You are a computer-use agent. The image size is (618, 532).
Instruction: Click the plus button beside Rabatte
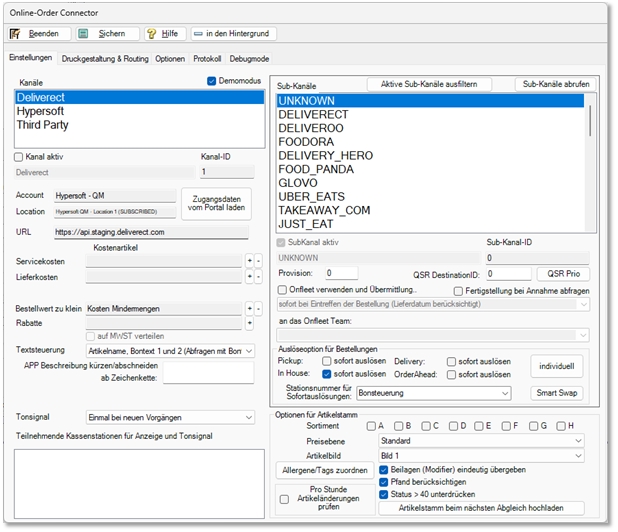pyautogui.click(x=249, y=322)
